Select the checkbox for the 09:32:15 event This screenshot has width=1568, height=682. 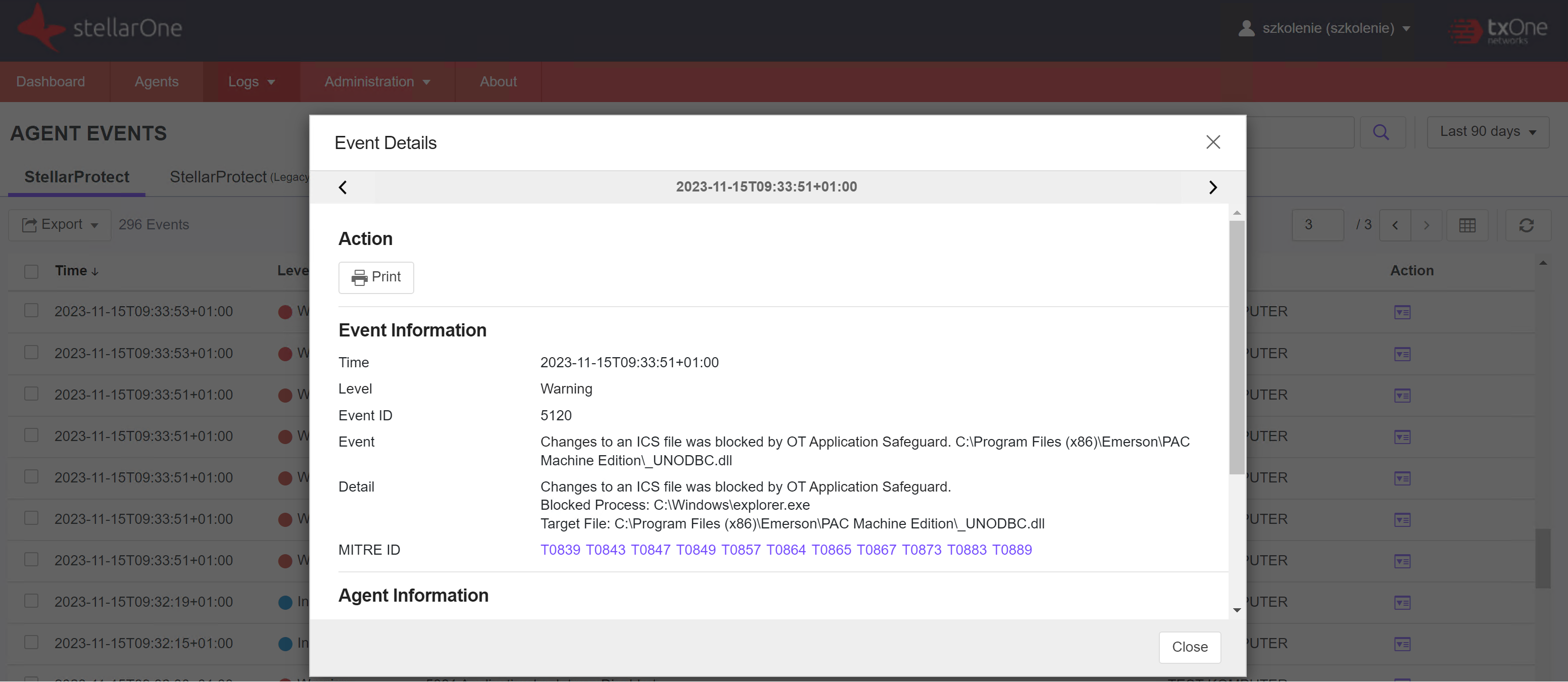pyautogui.click(x=31, y=643)
